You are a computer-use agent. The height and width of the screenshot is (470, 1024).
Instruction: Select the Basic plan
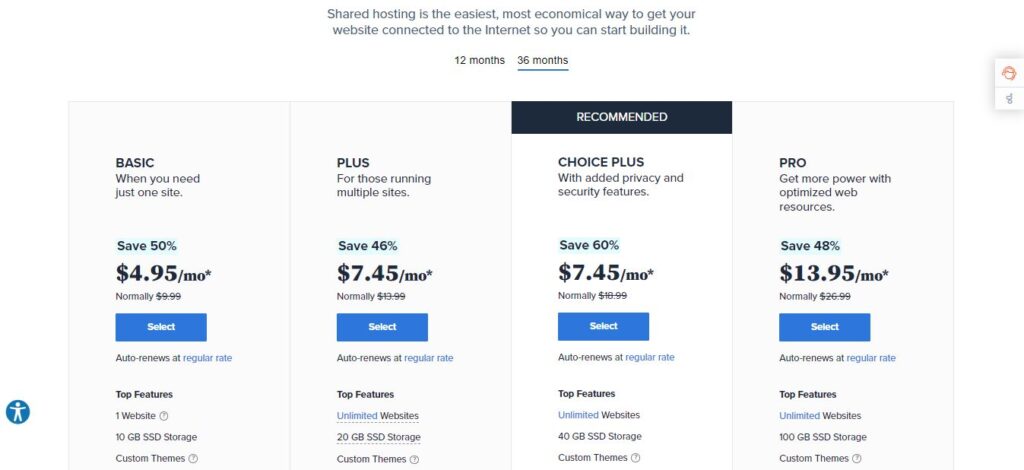(161, 327)
